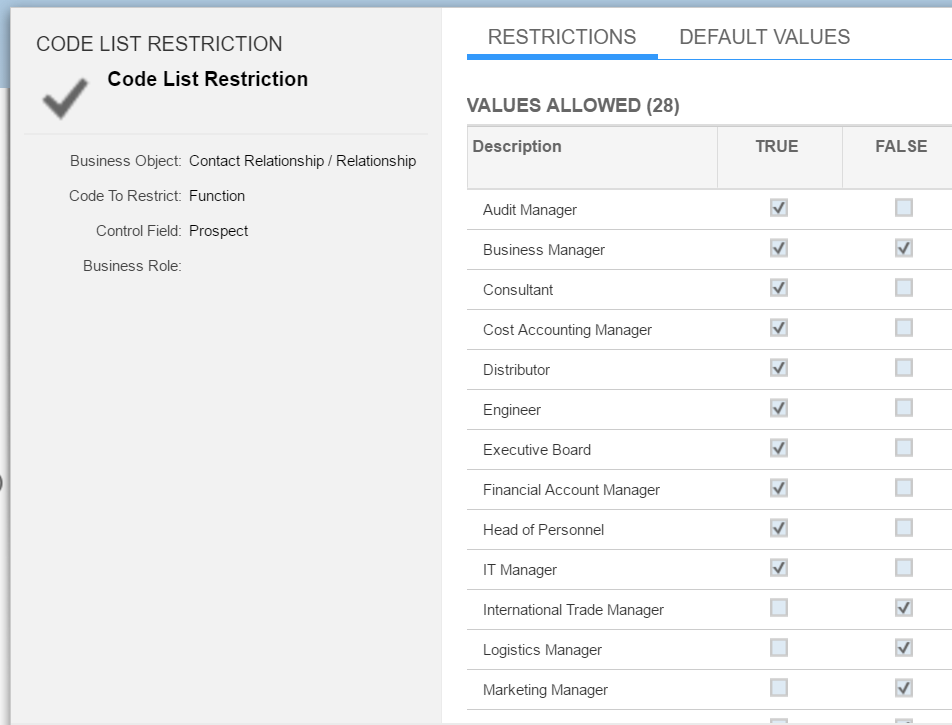
Task: Uncheck TRUE for Audit Manager
Action: pyautogui.click(x=779, y=208)
